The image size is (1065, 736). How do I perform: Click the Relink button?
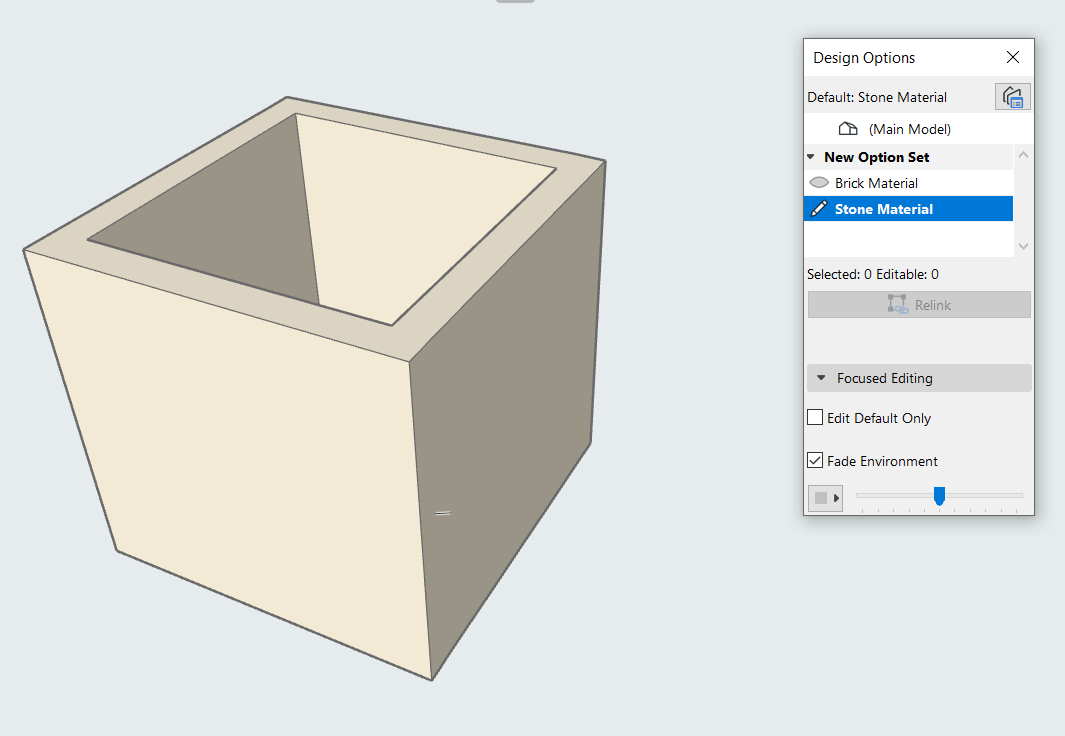(x=919, y=305)
